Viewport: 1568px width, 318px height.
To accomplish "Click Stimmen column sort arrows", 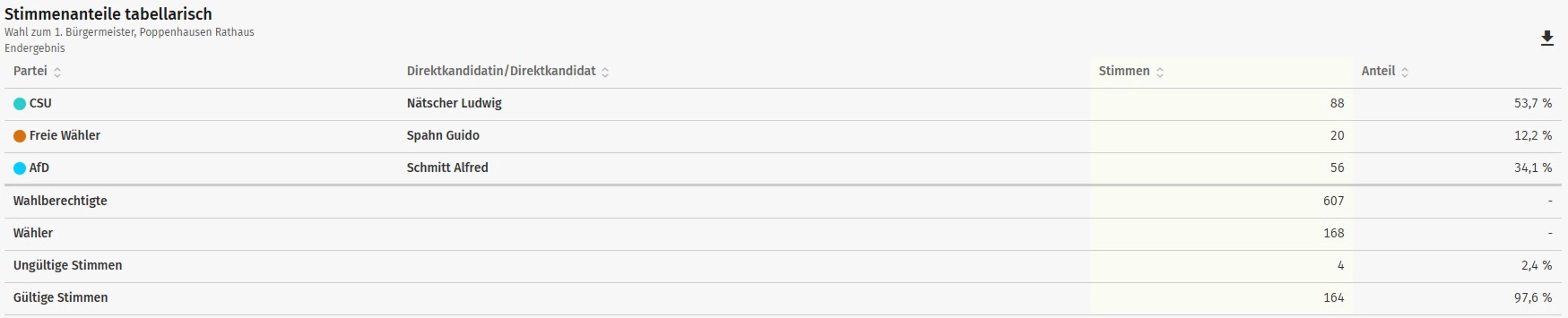I will pyautogui.click(x=1160, y=72).
